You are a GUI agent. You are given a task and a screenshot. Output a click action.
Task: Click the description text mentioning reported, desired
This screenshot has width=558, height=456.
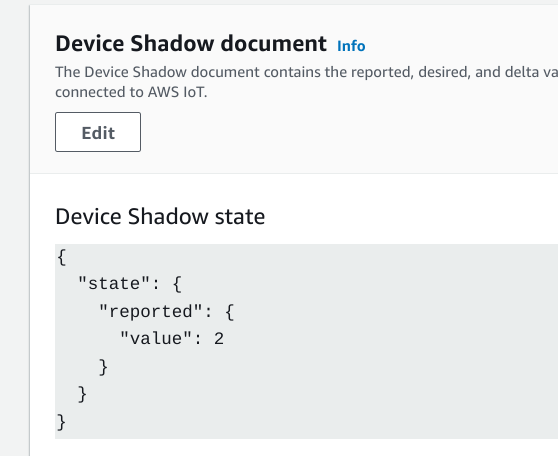306,72
